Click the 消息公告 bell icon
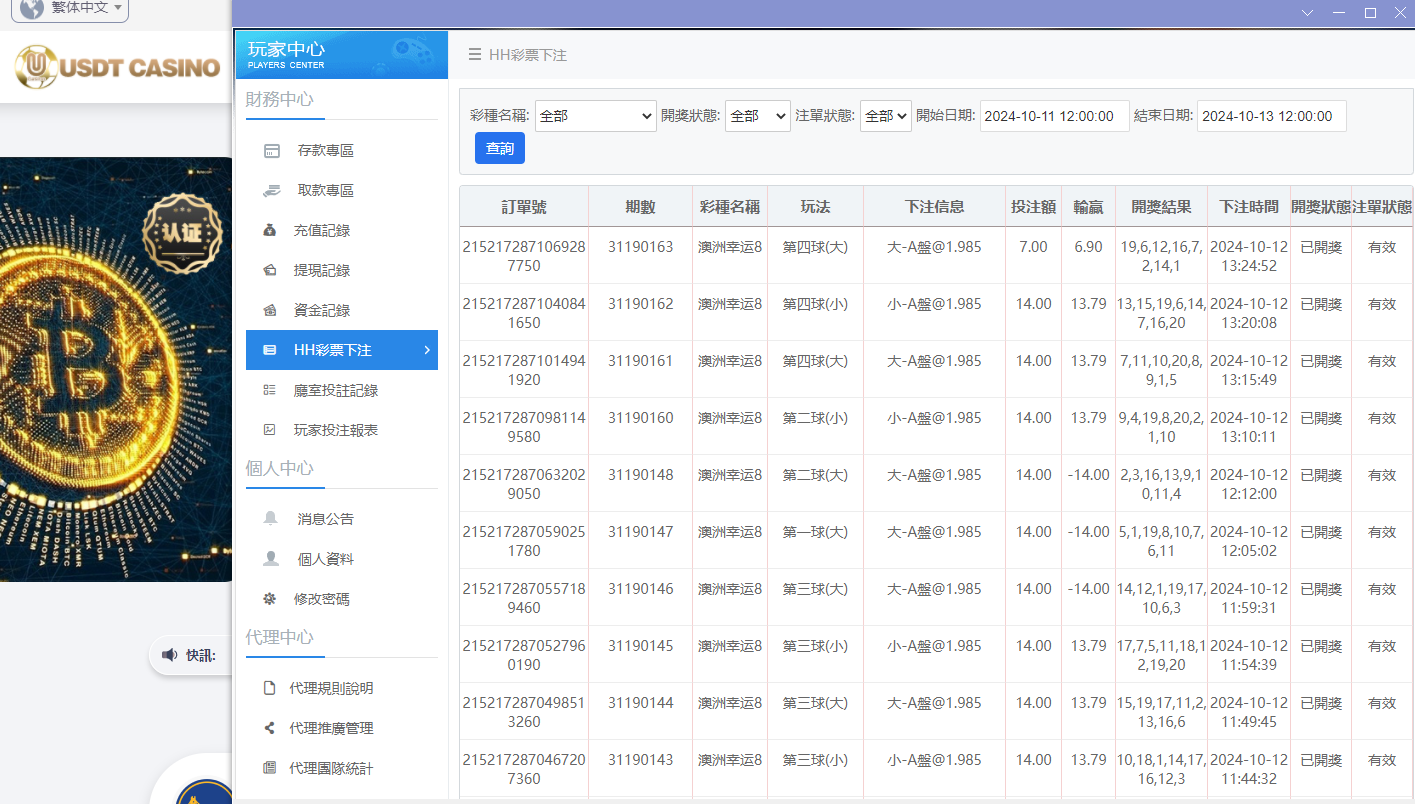Image resolution: width=1415 pixels, height=804 pixels. pos(270,518)
